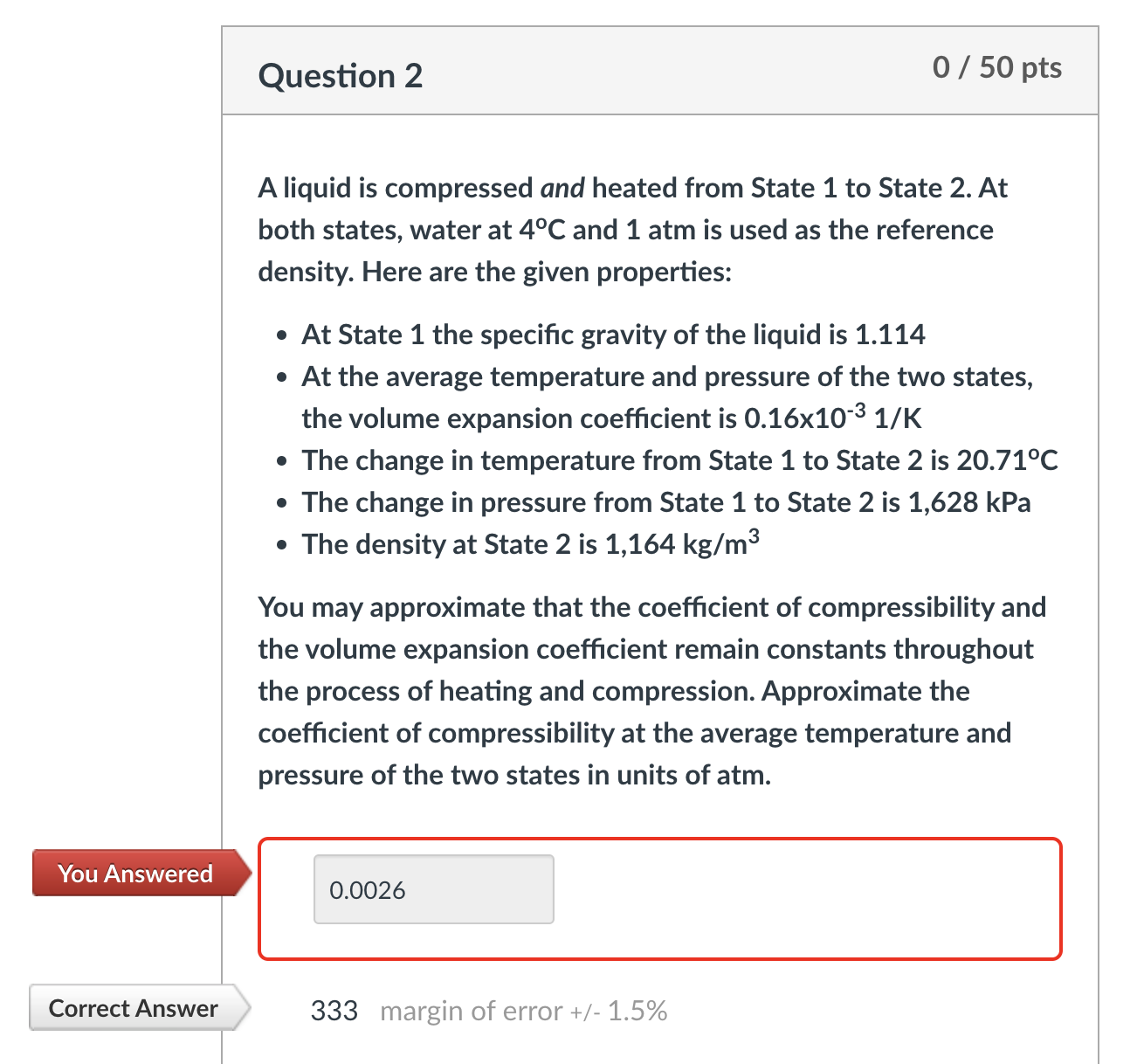Image resolution: width=1137 pixels, height=1064 pixels.
Task: Select the temperature change bullet point
Action: coord(679,460)
